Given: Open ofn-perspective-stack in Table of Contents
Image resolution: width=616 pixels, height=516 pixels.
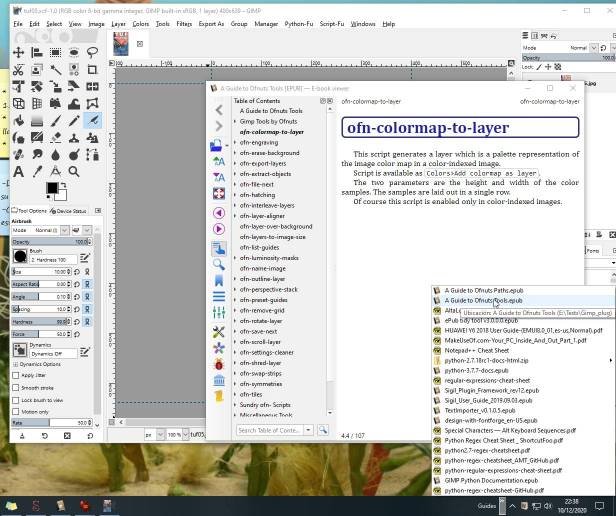Looking at the screenshot, I should (x=268, y=289).
